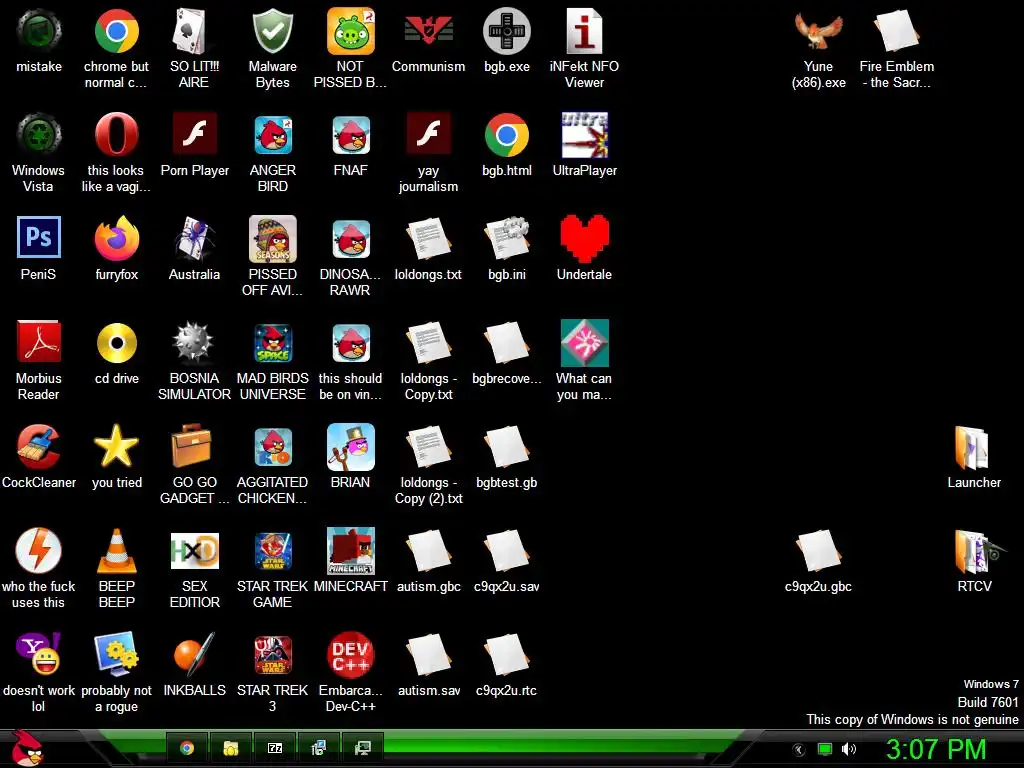Click the volume speaker tray icon

848,749
